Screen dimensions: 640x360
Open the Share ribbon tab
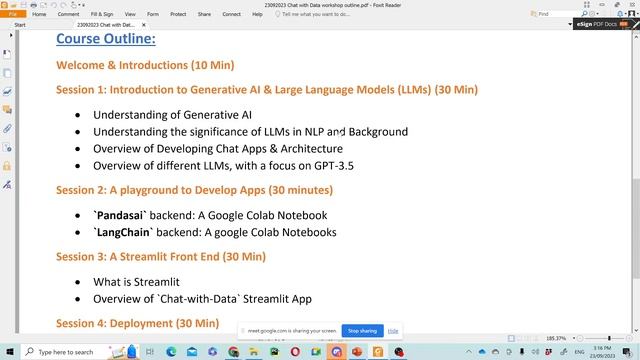[x=204, y=14]
